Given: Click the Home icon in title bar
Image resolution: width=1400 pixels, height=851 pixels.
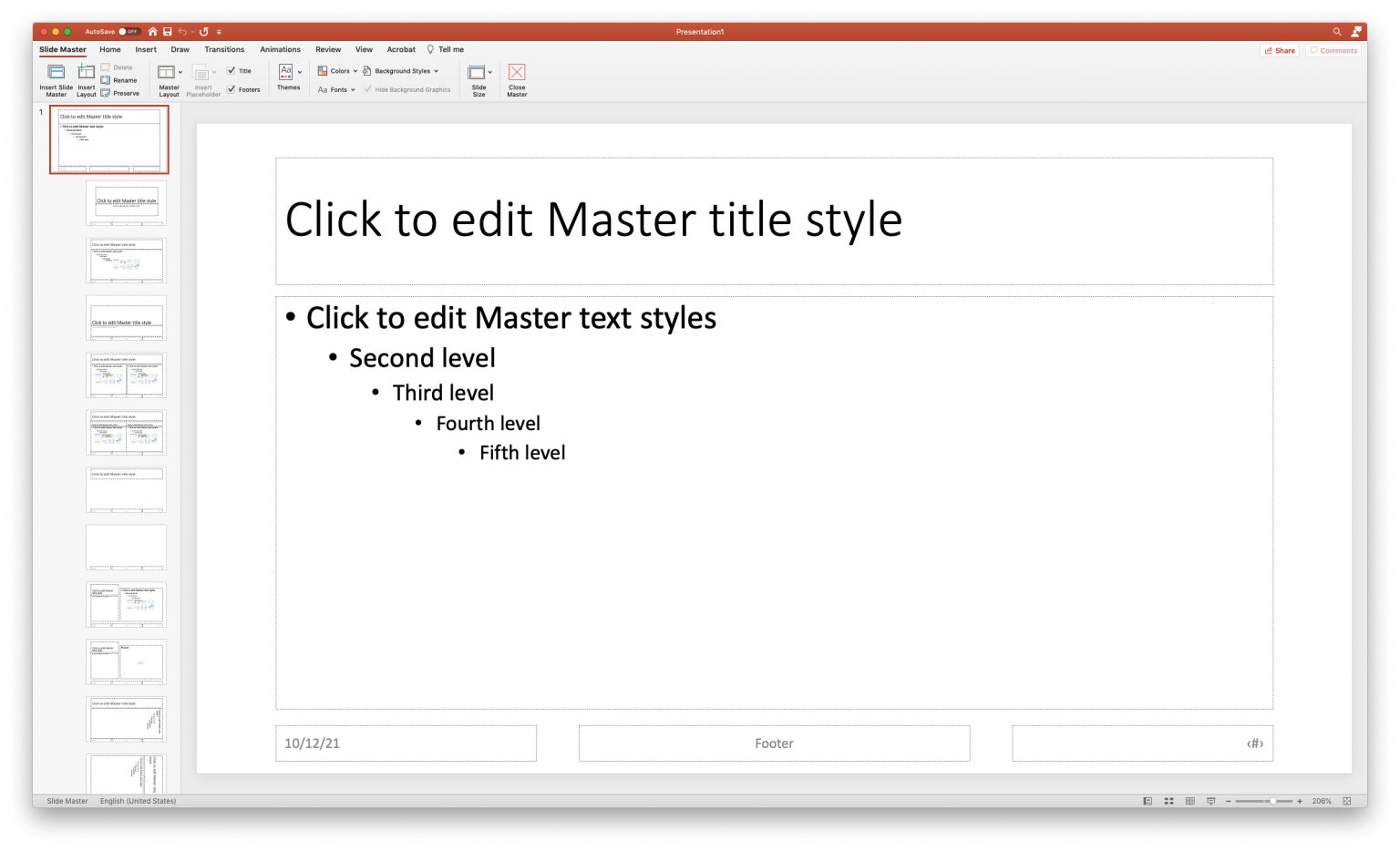Looking at the screenshot, I should click(152, 32).
